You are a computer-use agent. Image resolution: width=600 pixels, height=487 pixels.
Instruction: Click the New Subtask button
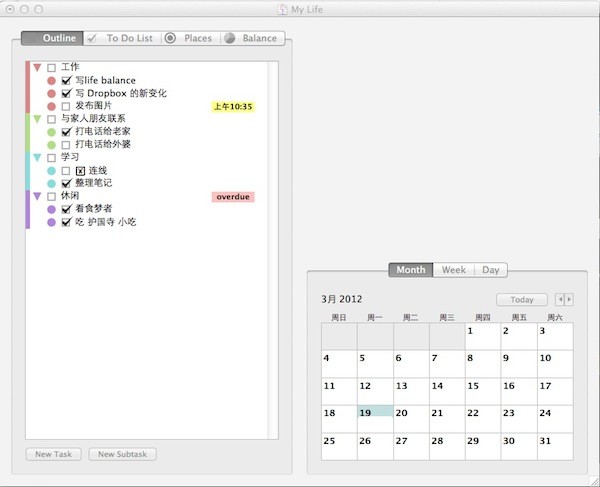pos(122,454)
